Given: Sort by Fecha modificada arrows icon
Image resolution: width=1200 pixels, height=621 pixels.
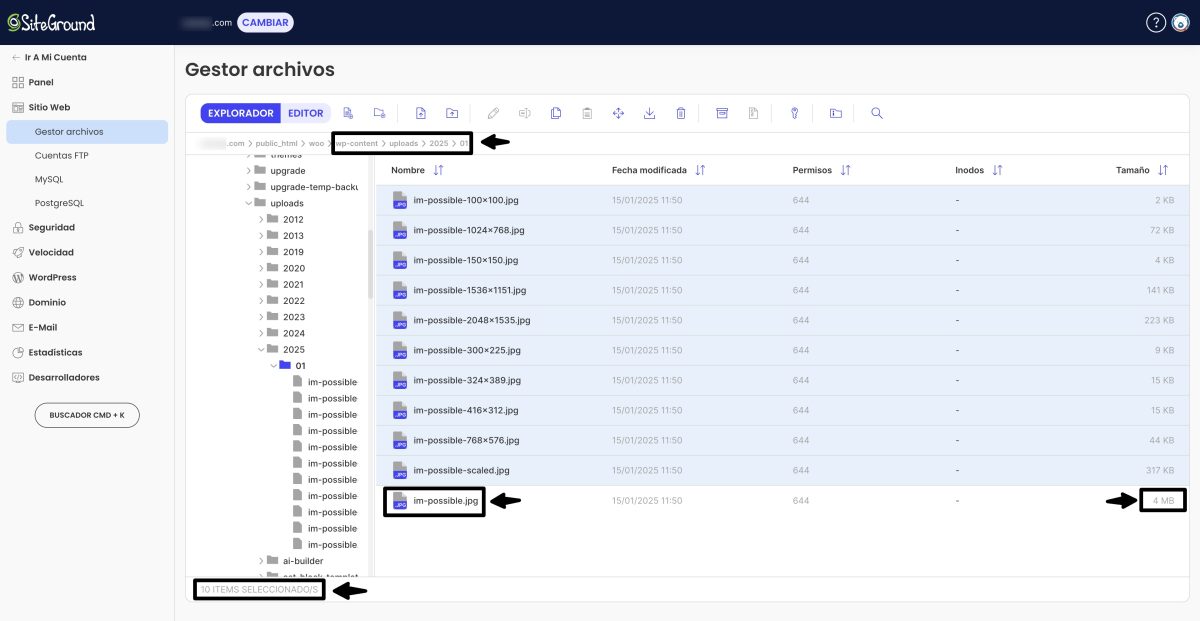Looking at the screenshot, I should (700, 170).
